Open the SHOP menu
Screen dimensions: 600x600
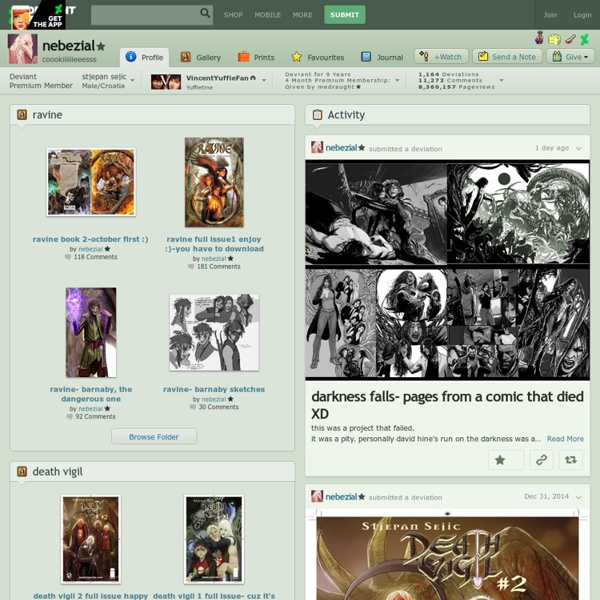point(233,15)
